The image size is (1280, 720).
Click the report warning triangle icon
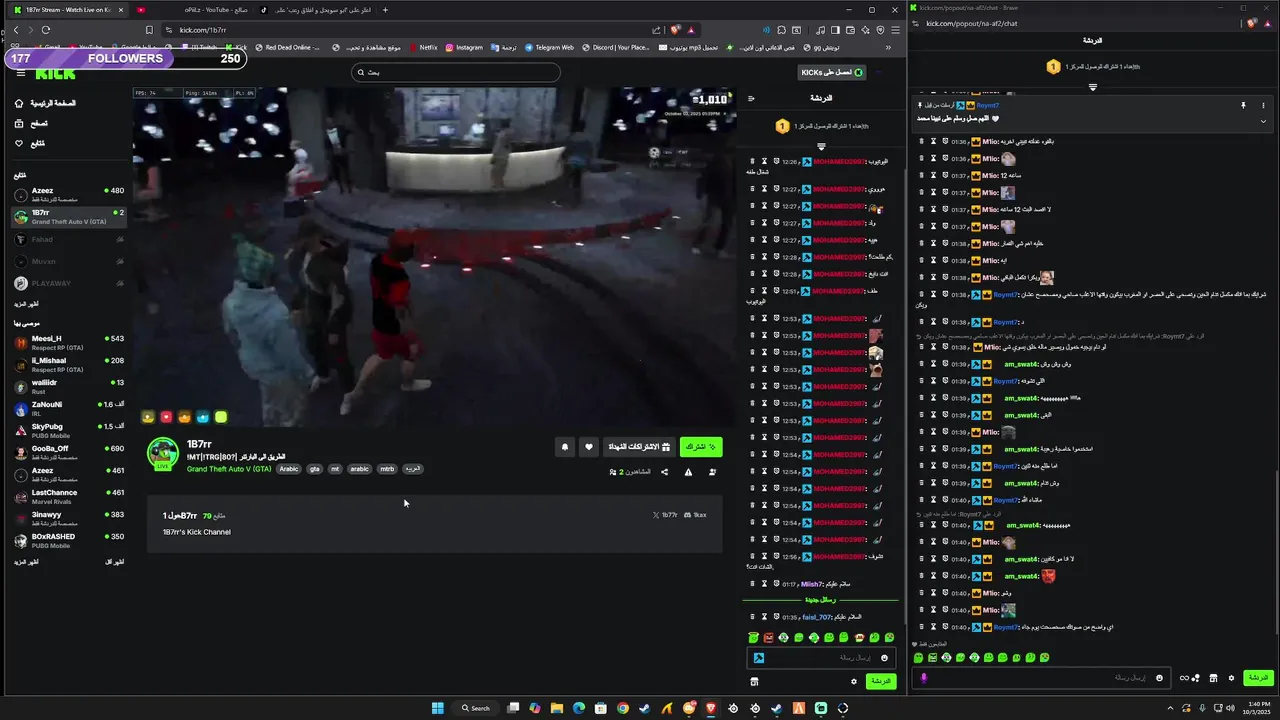coord(688,472)
